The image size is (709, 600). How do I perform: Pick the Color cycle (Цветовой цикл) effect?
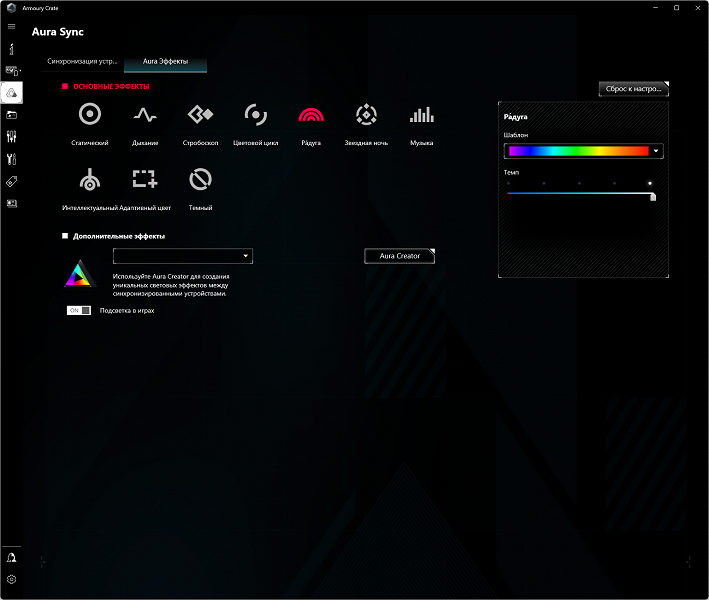click(255, 114)
